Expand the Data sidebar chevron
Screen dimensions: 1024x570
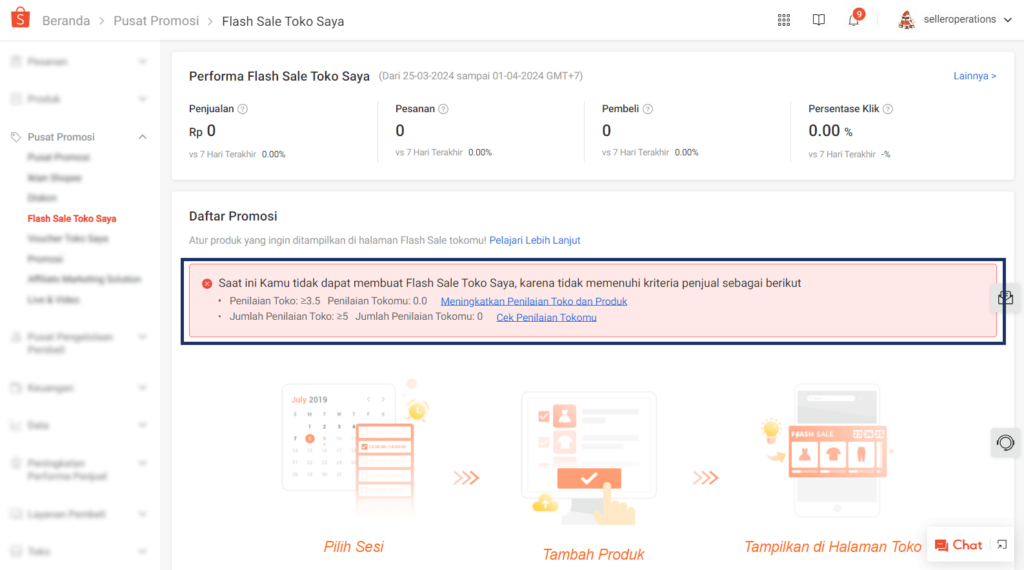tap(142, 425)
